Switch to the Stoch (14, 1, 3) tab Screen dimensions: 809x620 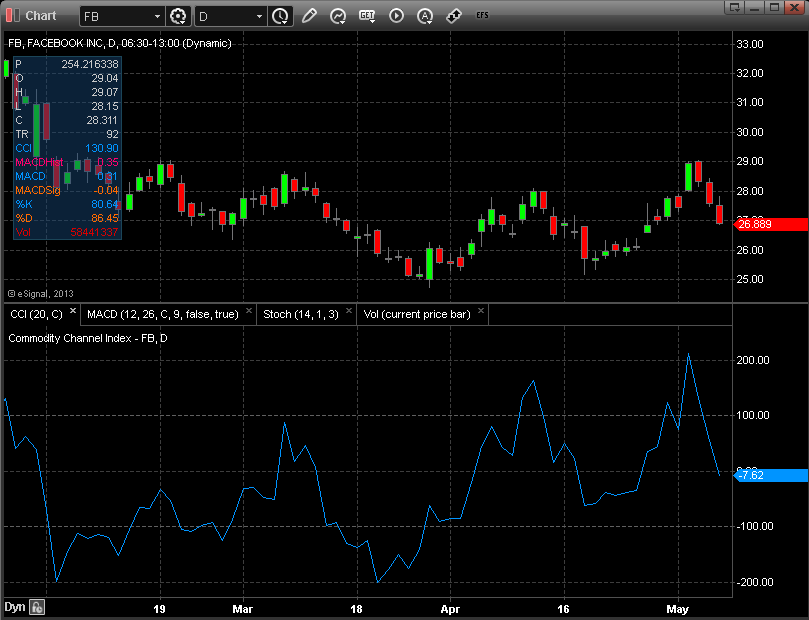click(x=301, y=315)
